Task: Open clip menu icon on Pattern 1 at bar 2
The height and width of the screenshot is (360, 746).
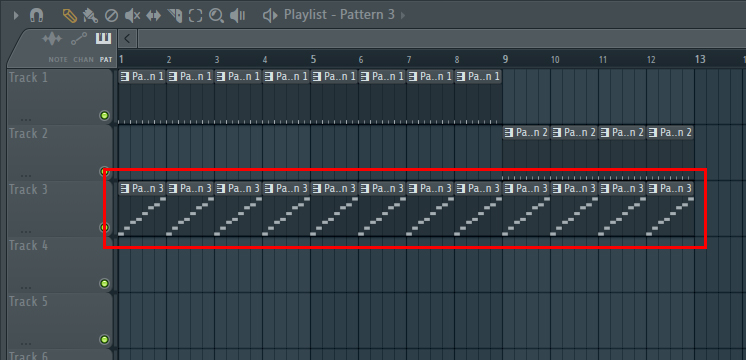Action: [x=173, y=77]
